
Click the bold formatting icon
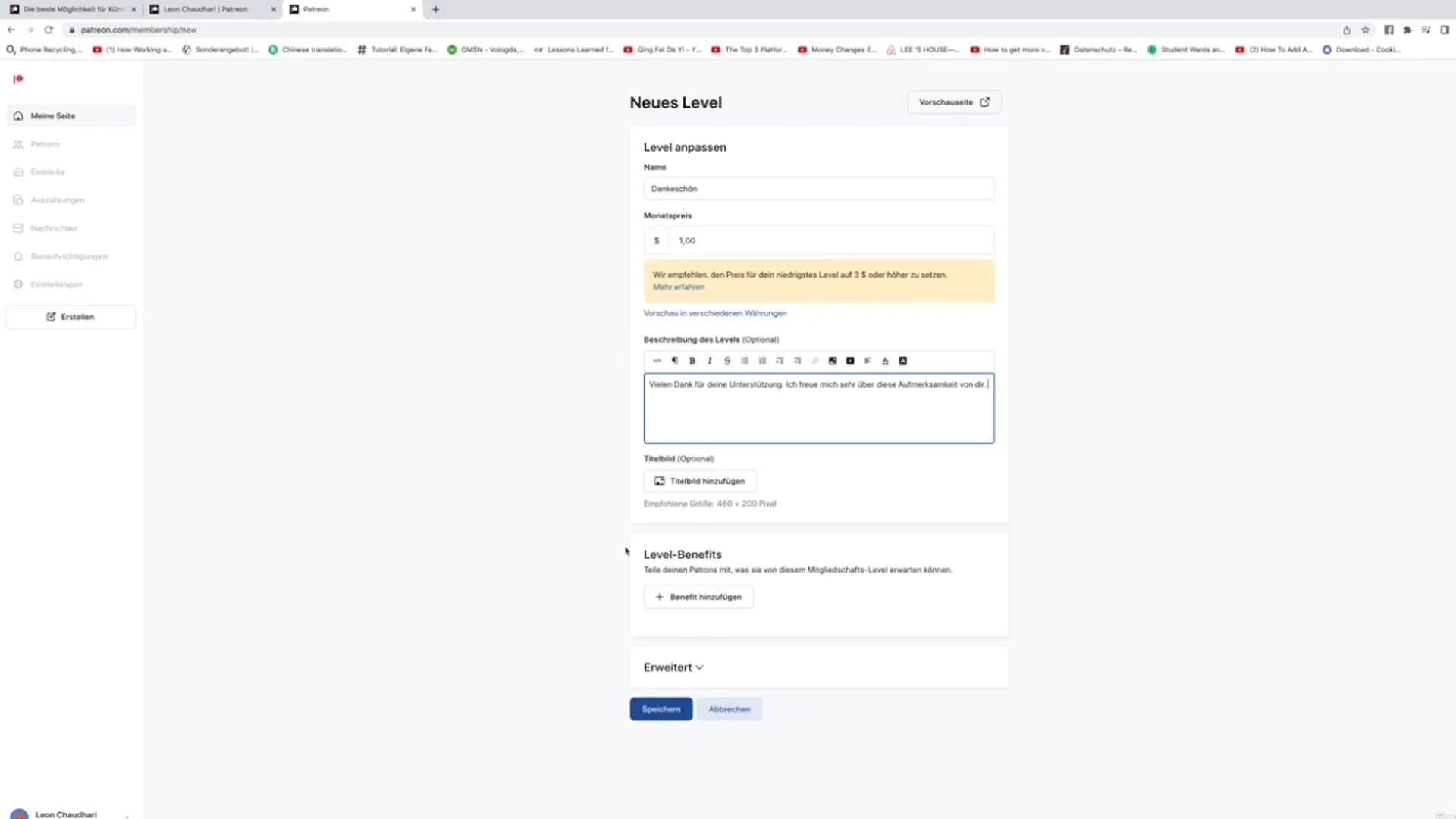pyautogui.click(x=692, y=360)
